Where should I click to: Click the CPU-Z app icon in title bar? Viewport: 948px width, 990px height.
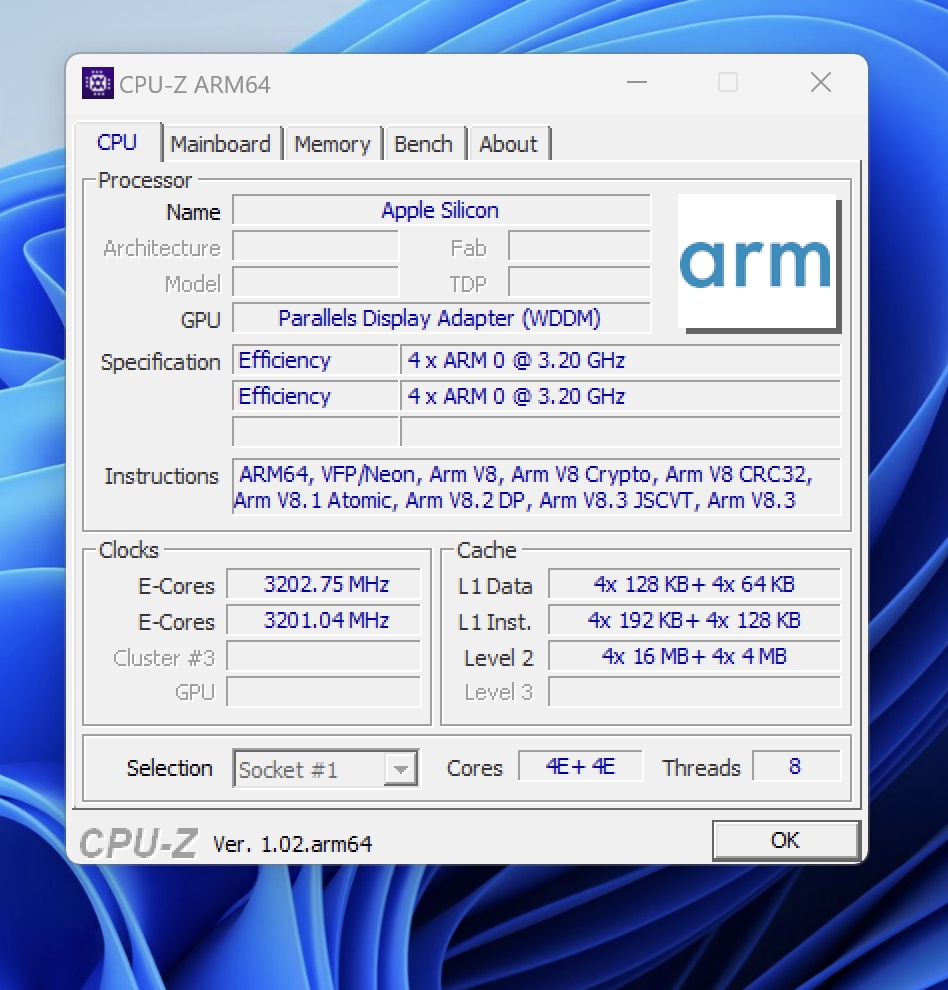click(x=98, y=83)
